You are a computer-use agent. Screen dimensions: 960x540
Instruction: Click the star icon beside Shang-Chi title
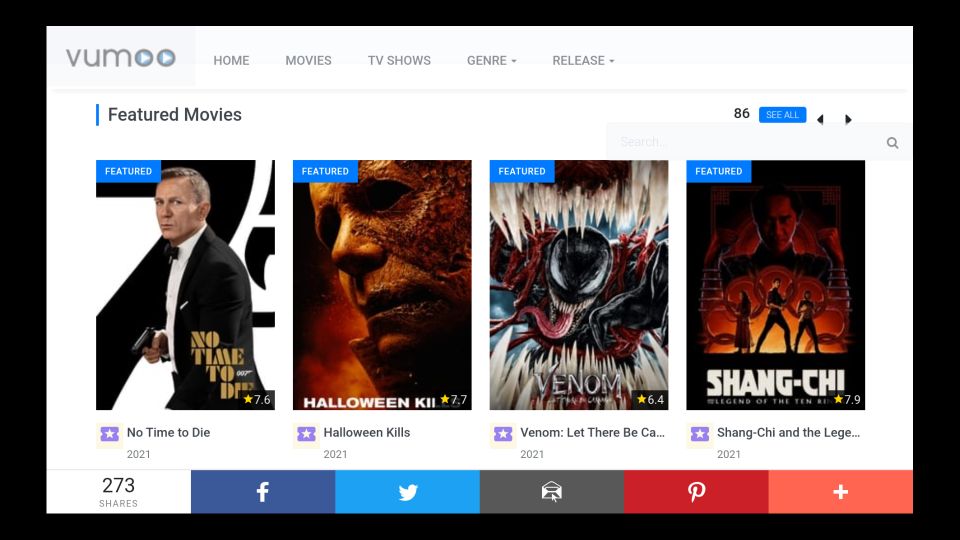pos(700,434)
